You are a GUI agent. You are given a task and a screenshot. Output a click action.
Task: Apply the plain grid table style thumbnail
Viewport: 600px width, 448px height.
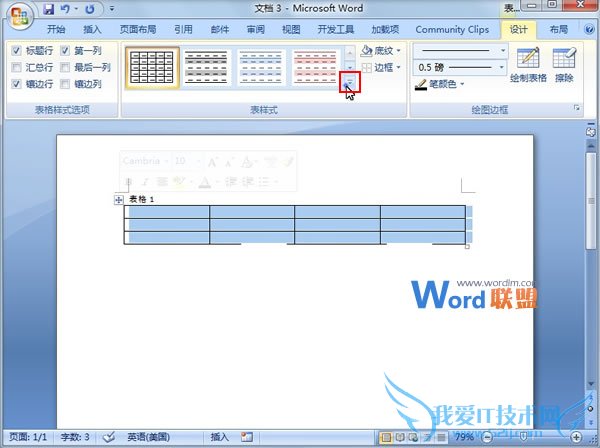pyautogui.click(x=152, y=68)
